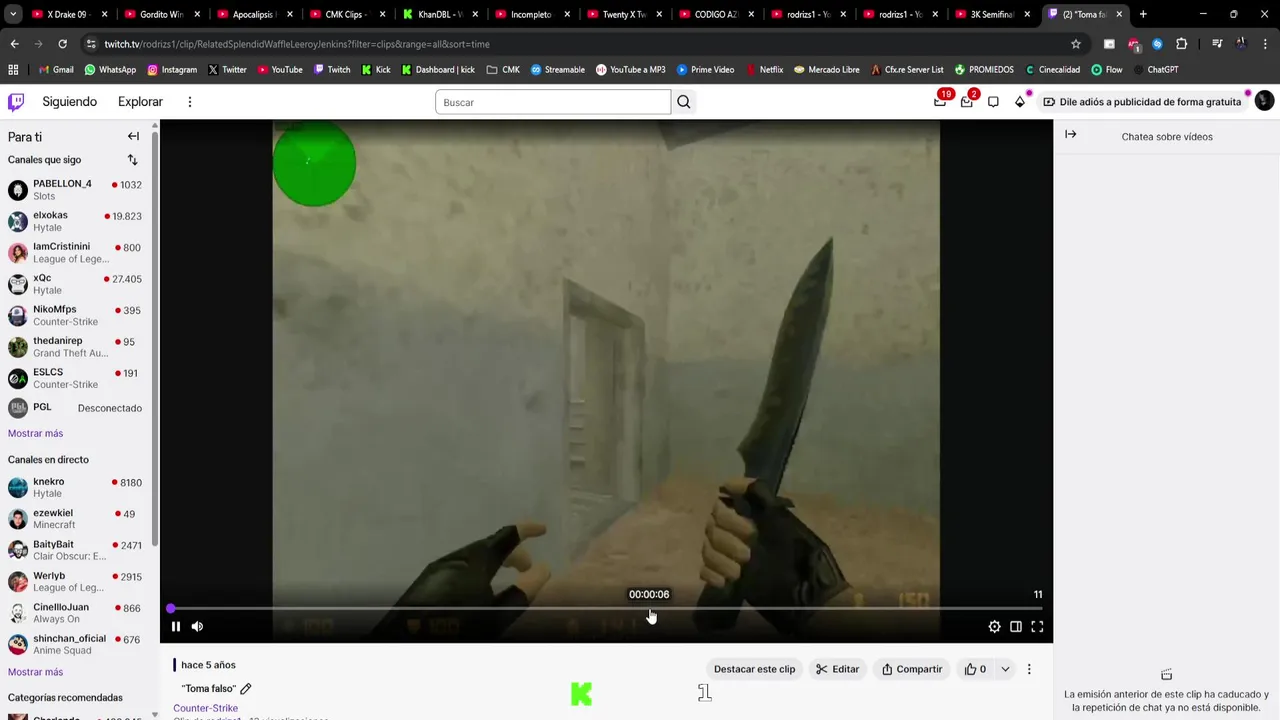Open video player settings gear
This screenshot has width=1280, height=720.
coord(994,627)
